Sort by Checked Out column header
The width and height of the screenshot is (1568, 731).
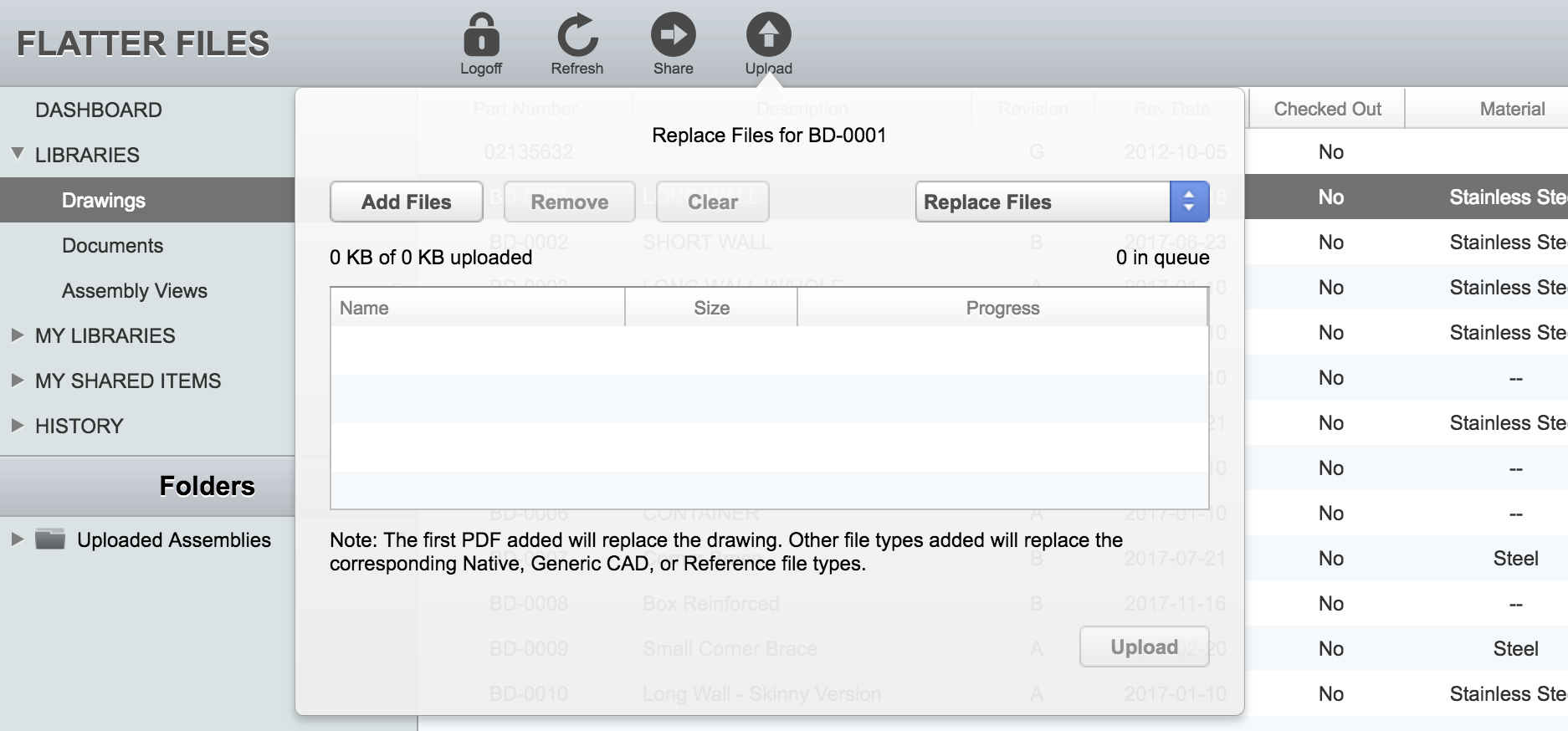(1327, 110)
